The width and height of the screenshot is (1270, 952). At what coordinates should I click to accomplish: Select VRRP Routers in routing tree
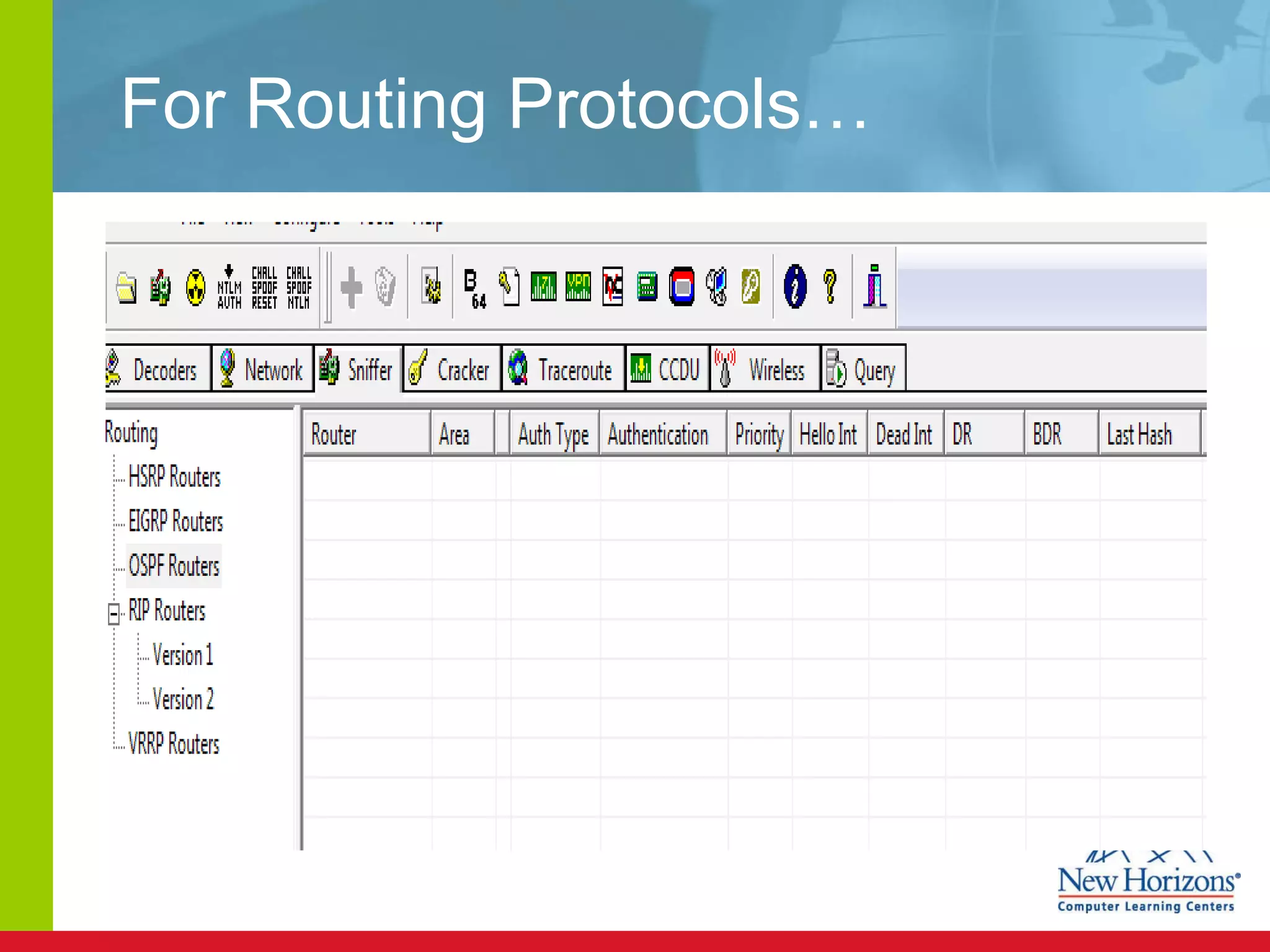point(174,744)
